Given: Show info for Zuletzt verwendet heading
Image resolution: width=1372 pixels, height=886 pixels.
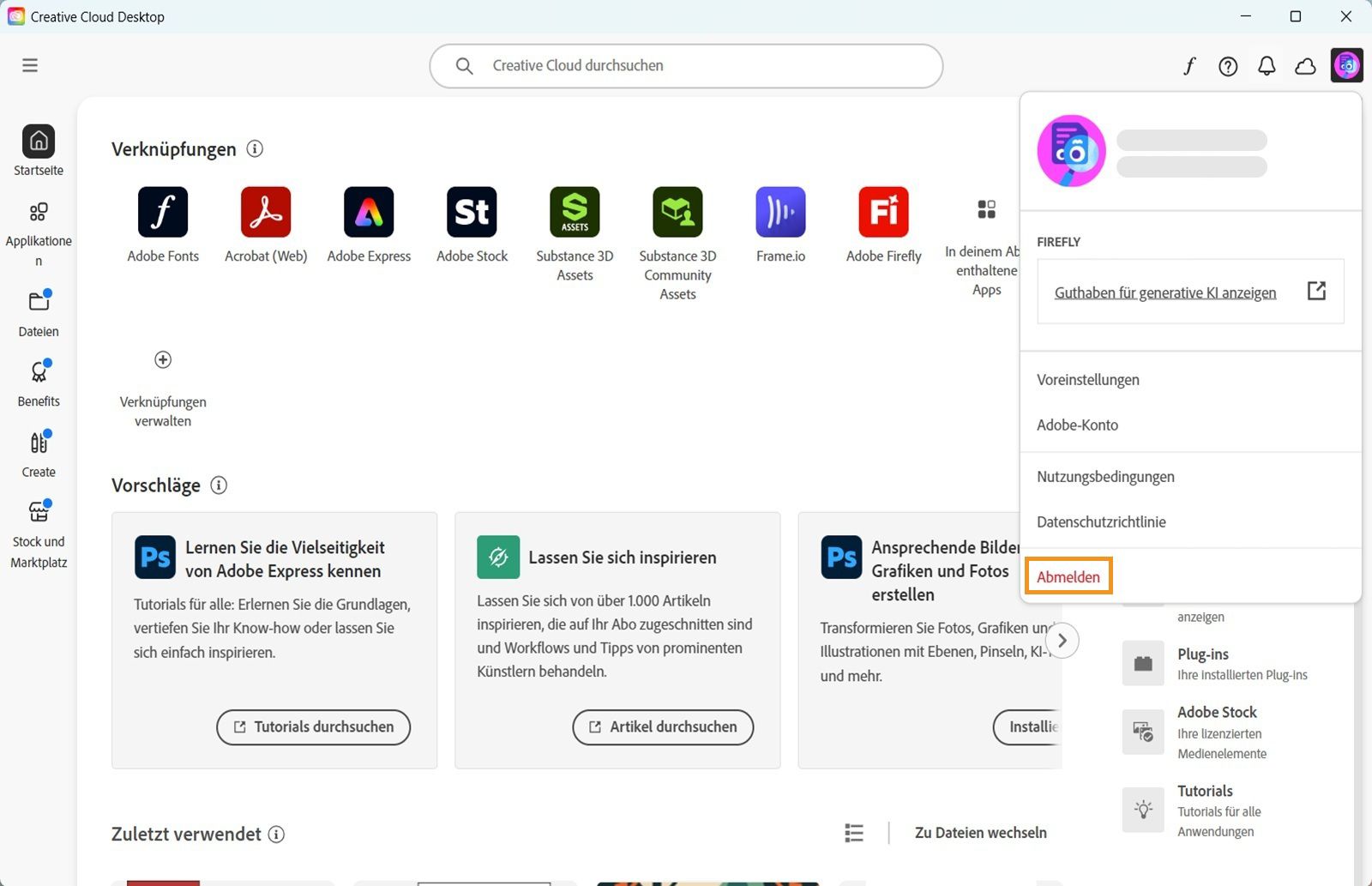Looking at the screenshot, I should pyautogui.click(x=276, y=834).
